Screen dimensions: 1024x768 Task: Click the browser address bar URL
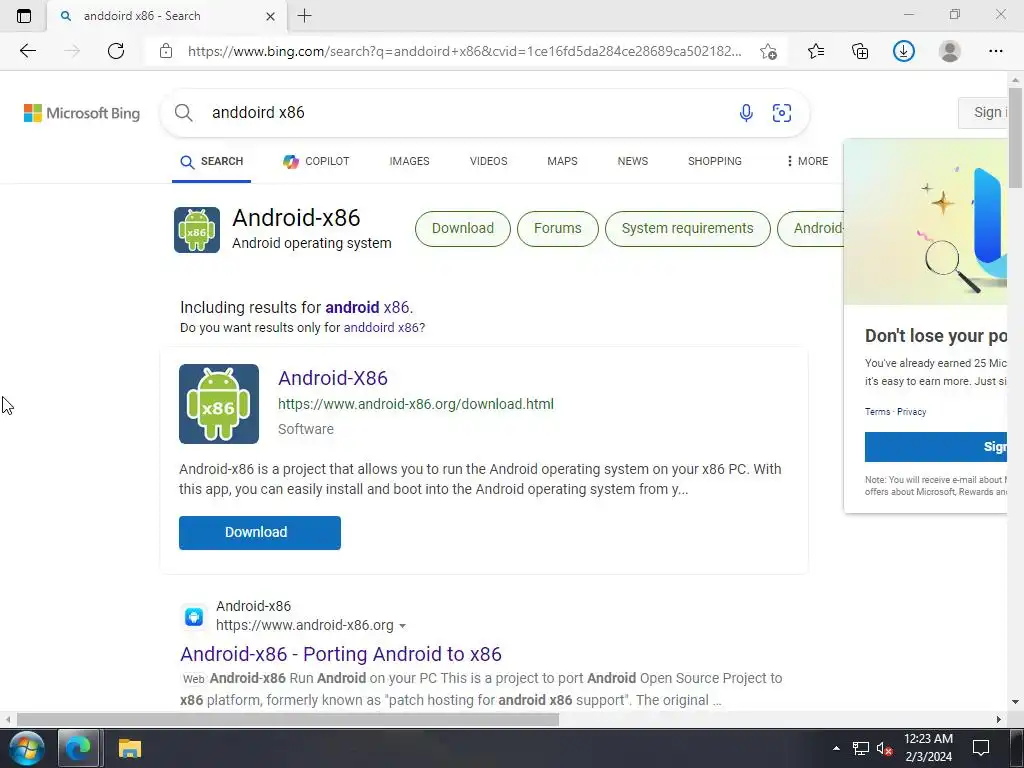464,51
